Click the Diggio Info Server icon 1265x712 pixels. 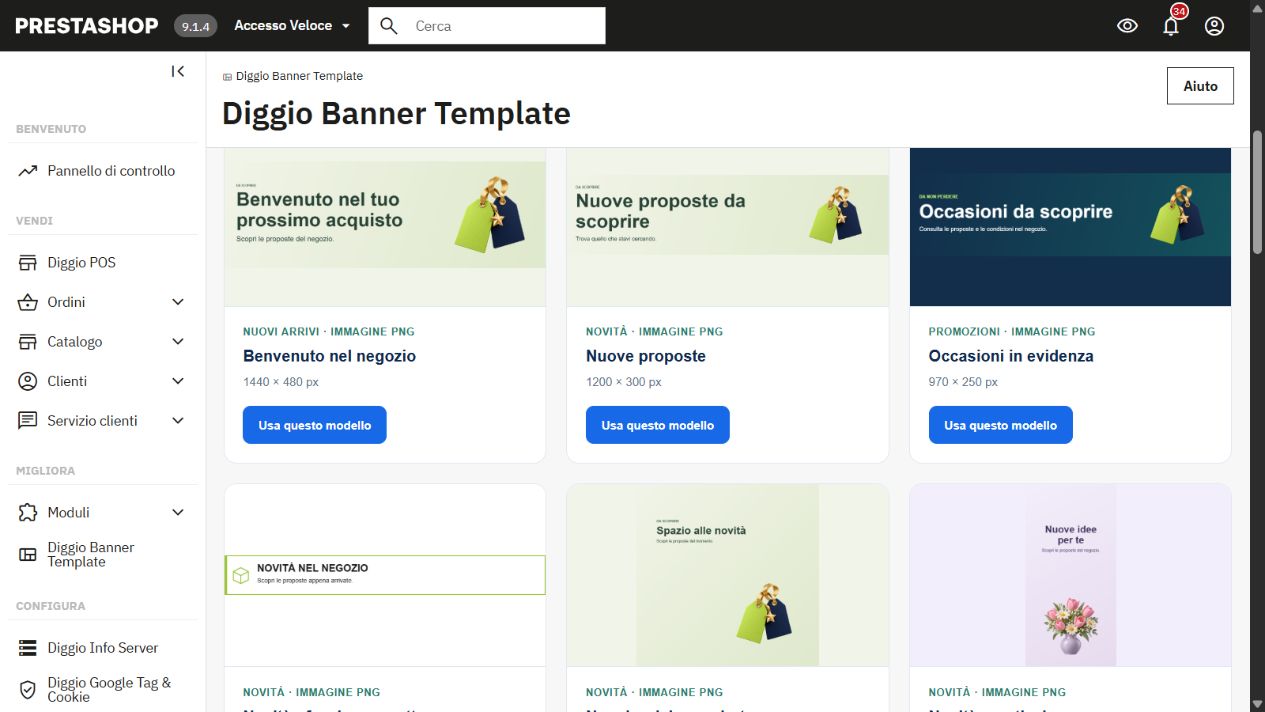coord(28,648)
